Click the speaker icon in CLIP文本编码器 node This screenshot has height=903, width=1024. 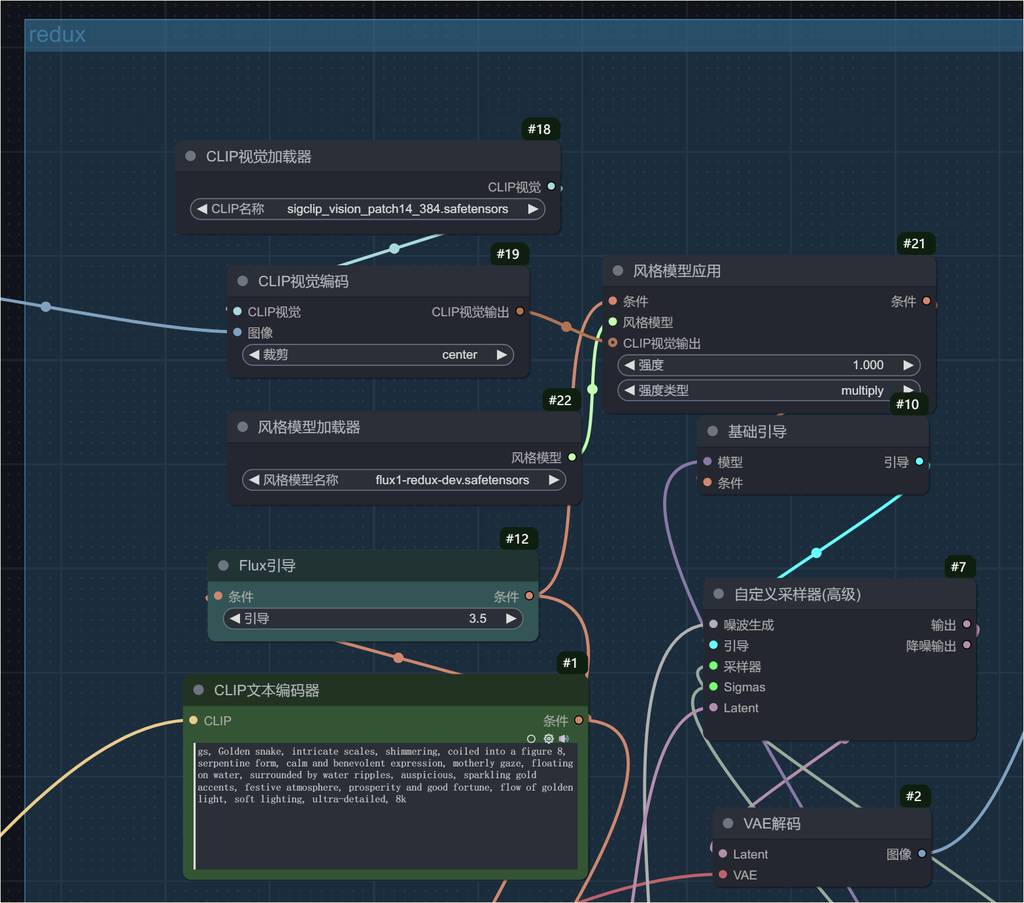pyautogui.click(x=564, y=739)
